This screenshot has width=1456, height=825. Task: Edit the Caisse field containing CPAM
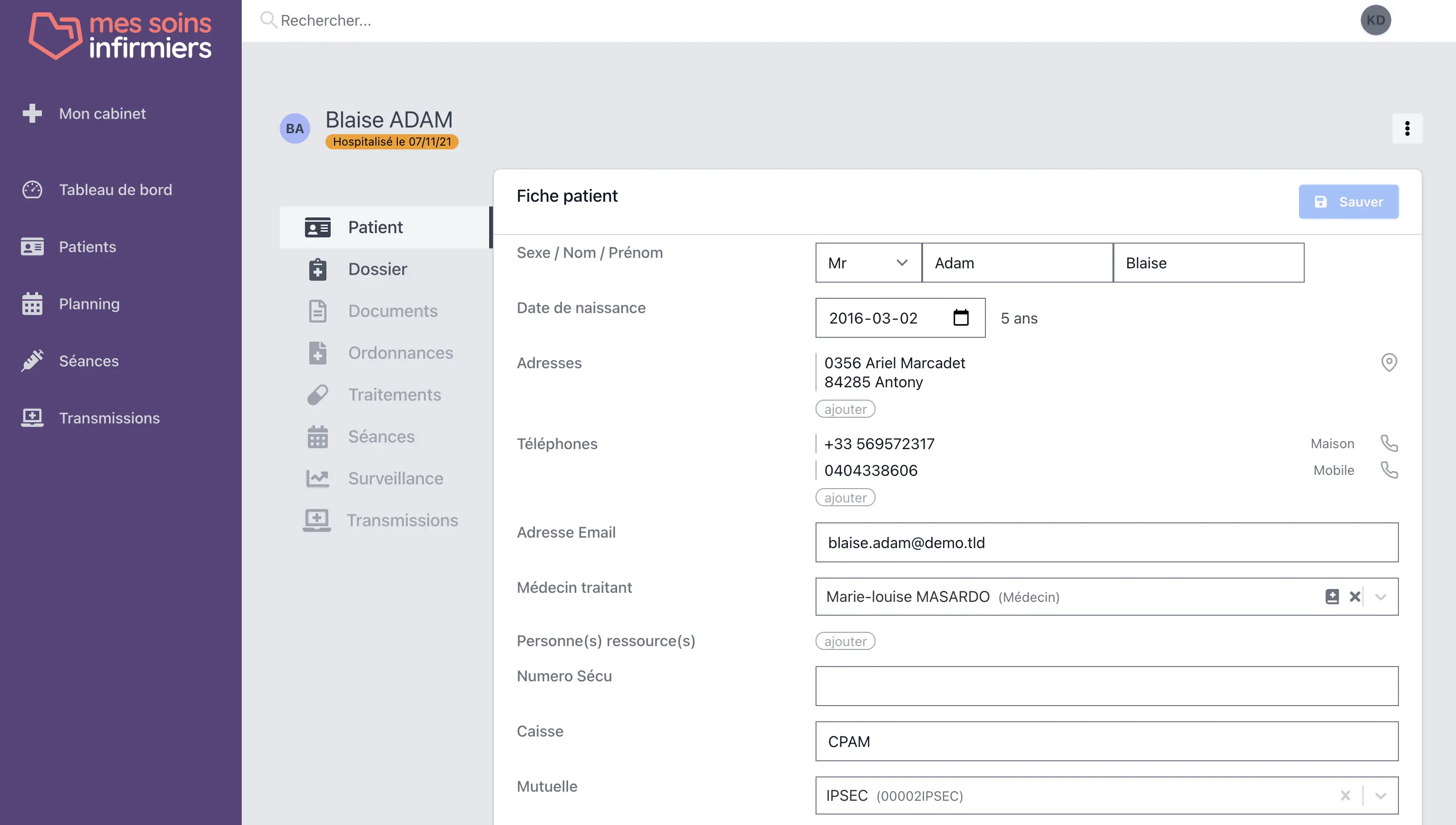(1106, 741)
